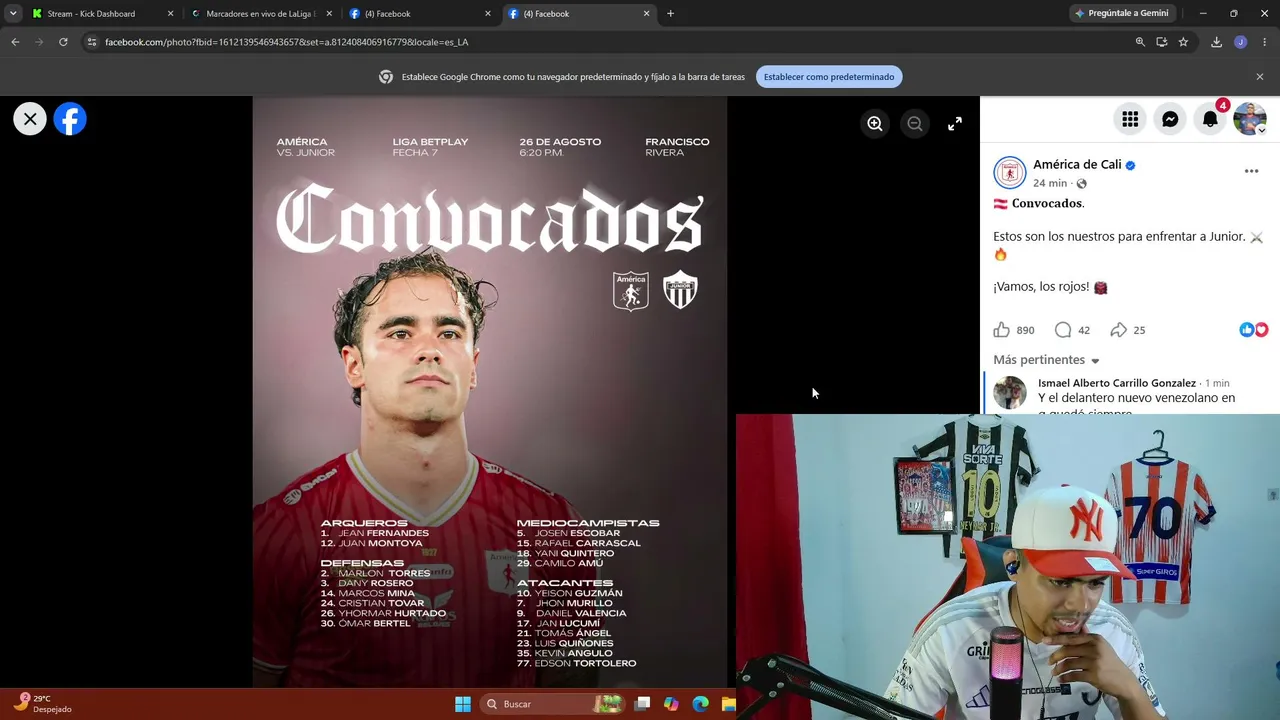Enter fullscreen photo view
This screenshot has width=1280, height=720.
click(955, 123)
